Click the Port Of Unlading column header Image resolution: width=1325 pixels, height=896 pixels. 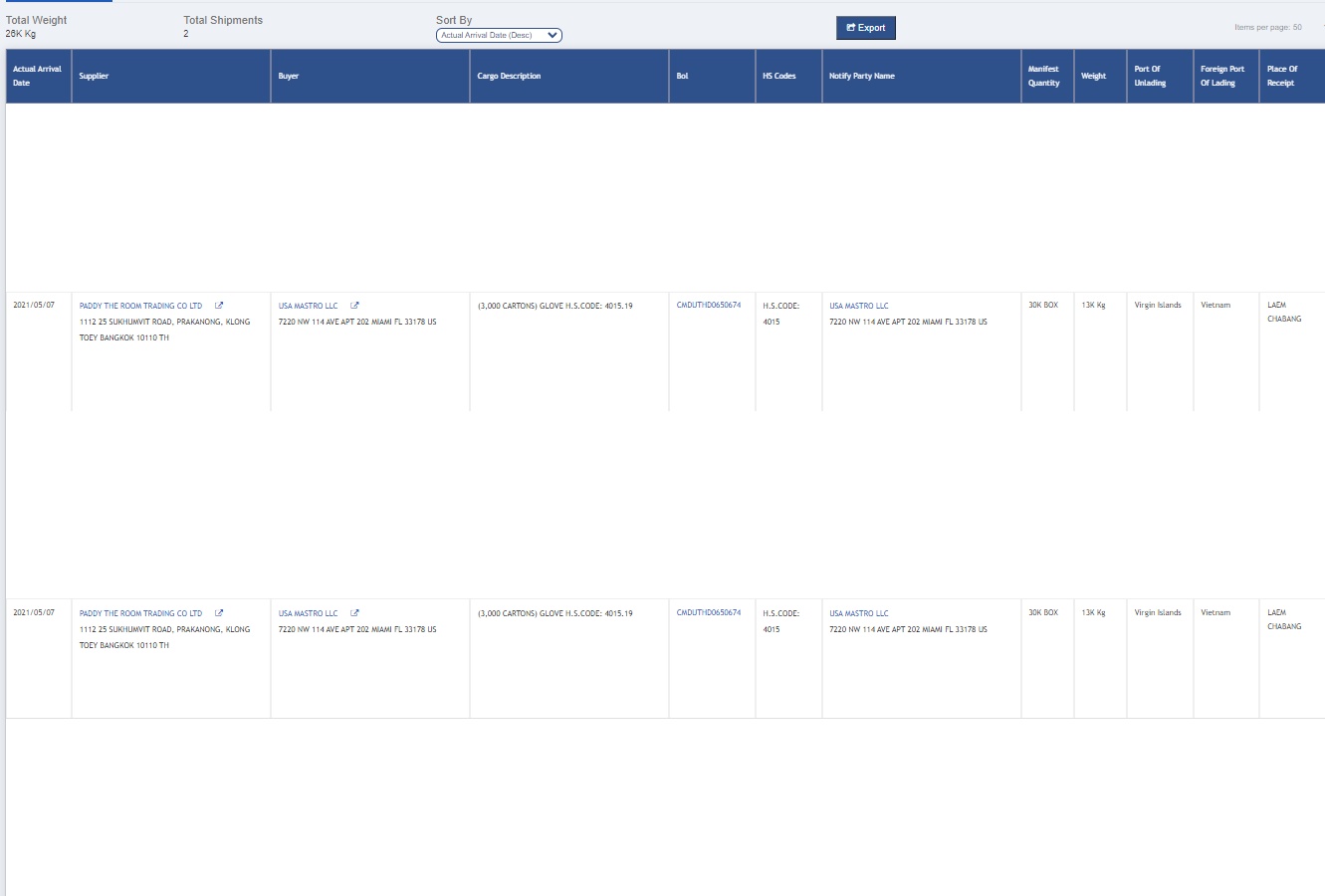1150,76
